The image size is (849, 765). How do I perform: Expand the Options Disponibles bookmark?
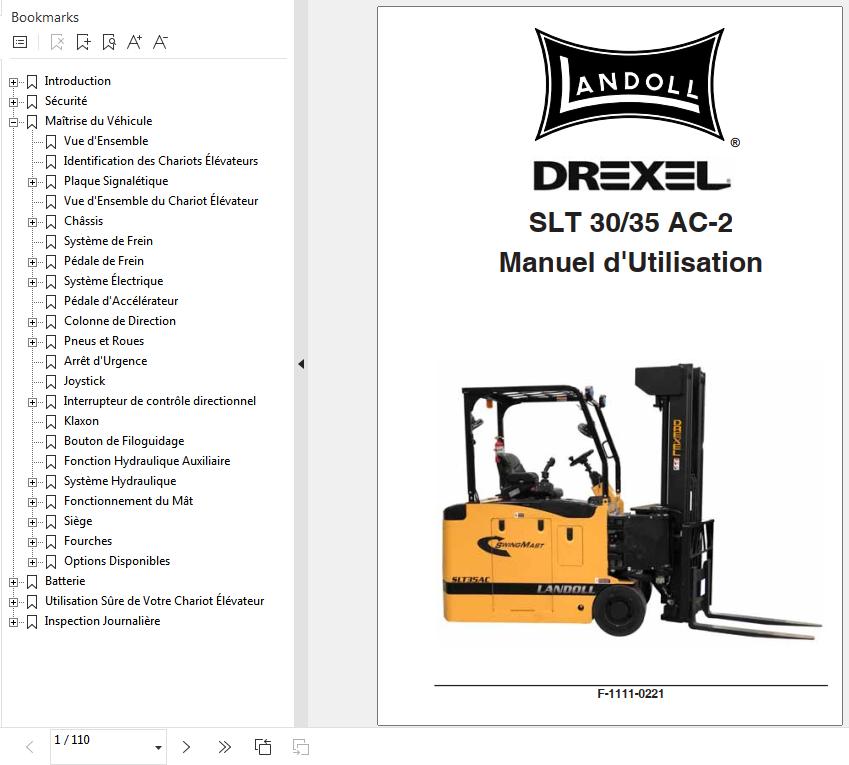click(x=32, y=563)
